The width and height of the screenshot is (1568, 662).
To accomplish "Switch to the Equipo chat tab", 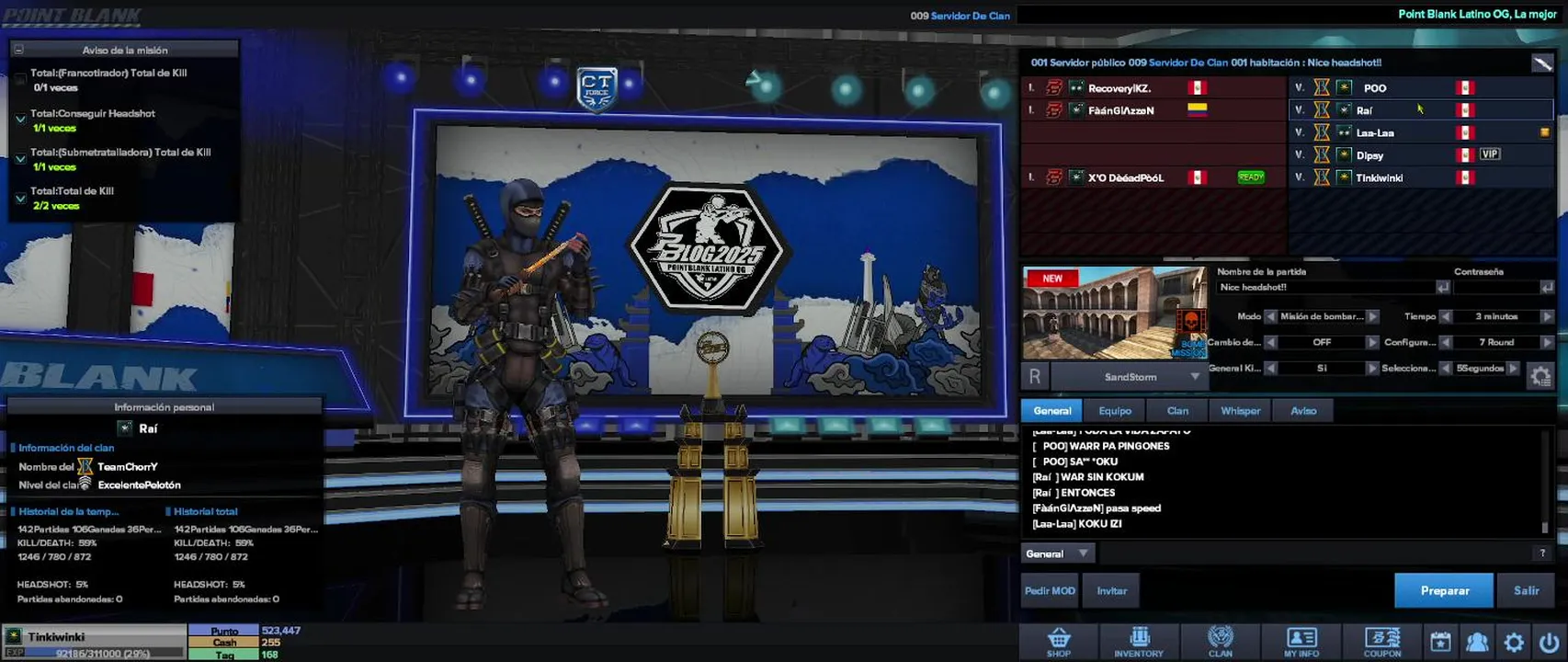I will pos(1115,411).
